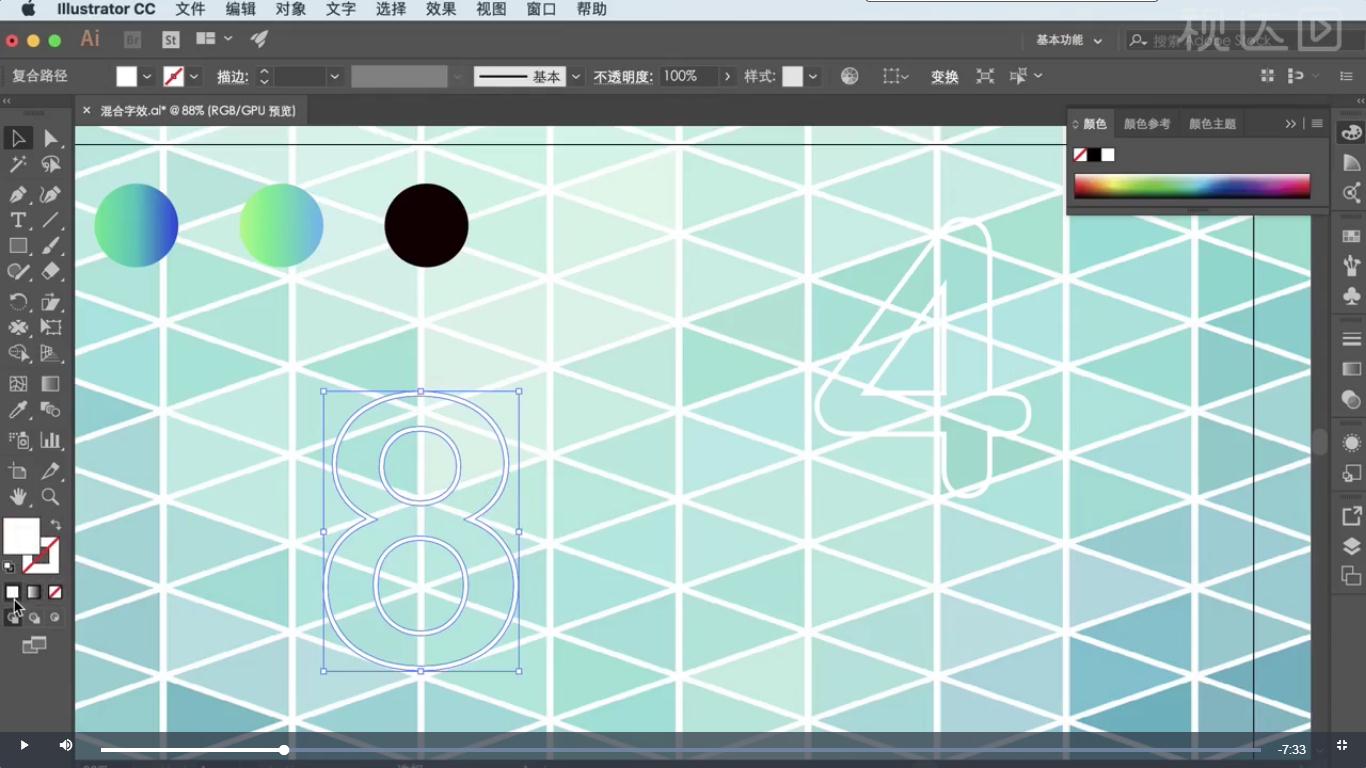Choose the Eraser tool
Image resolution: width=1366 pixels, height=768 pixels.
tap(51, 272)
